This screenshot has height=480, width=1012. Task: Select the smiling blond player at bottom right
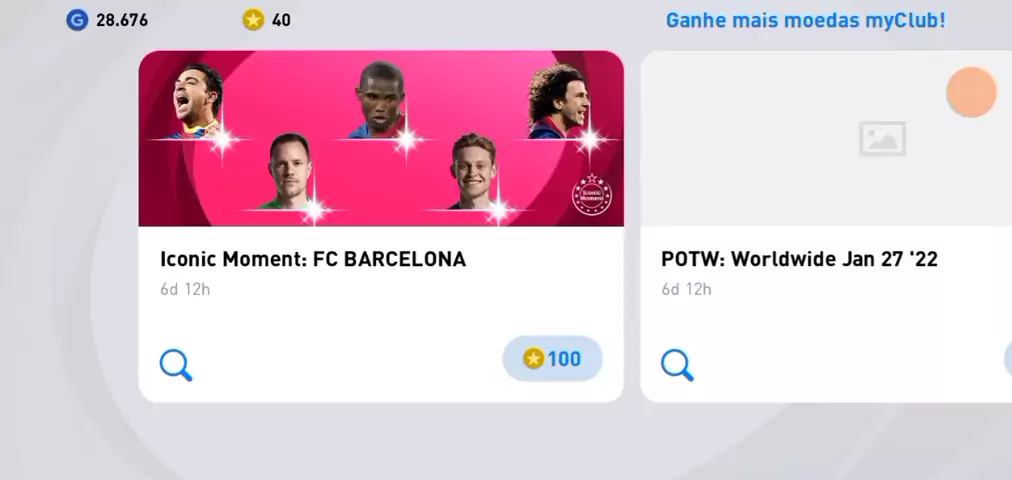473,171
